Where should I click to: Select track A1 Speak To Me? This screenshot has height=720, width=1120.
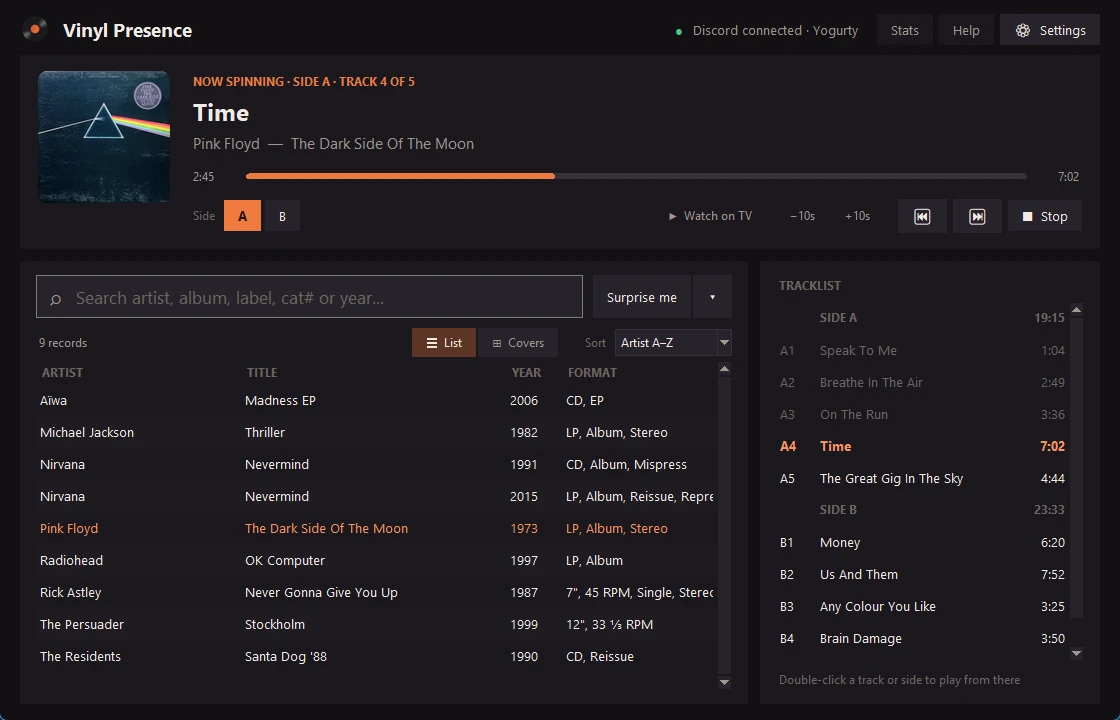pos(922,351)
